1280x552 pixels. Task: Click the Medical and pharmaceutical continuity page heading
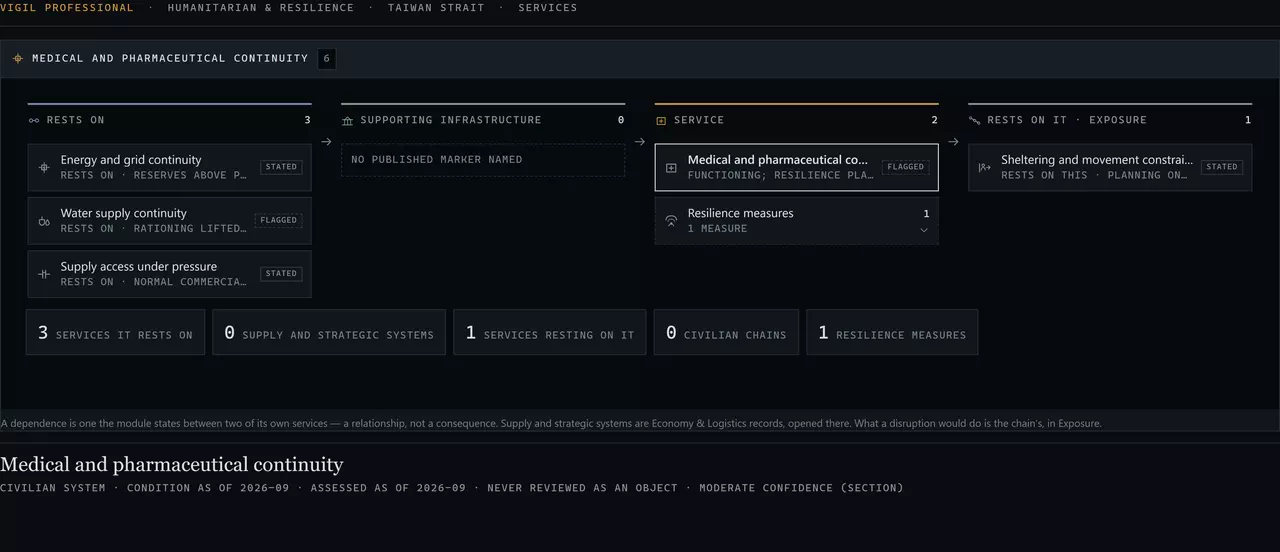click(x=172, y=464)
